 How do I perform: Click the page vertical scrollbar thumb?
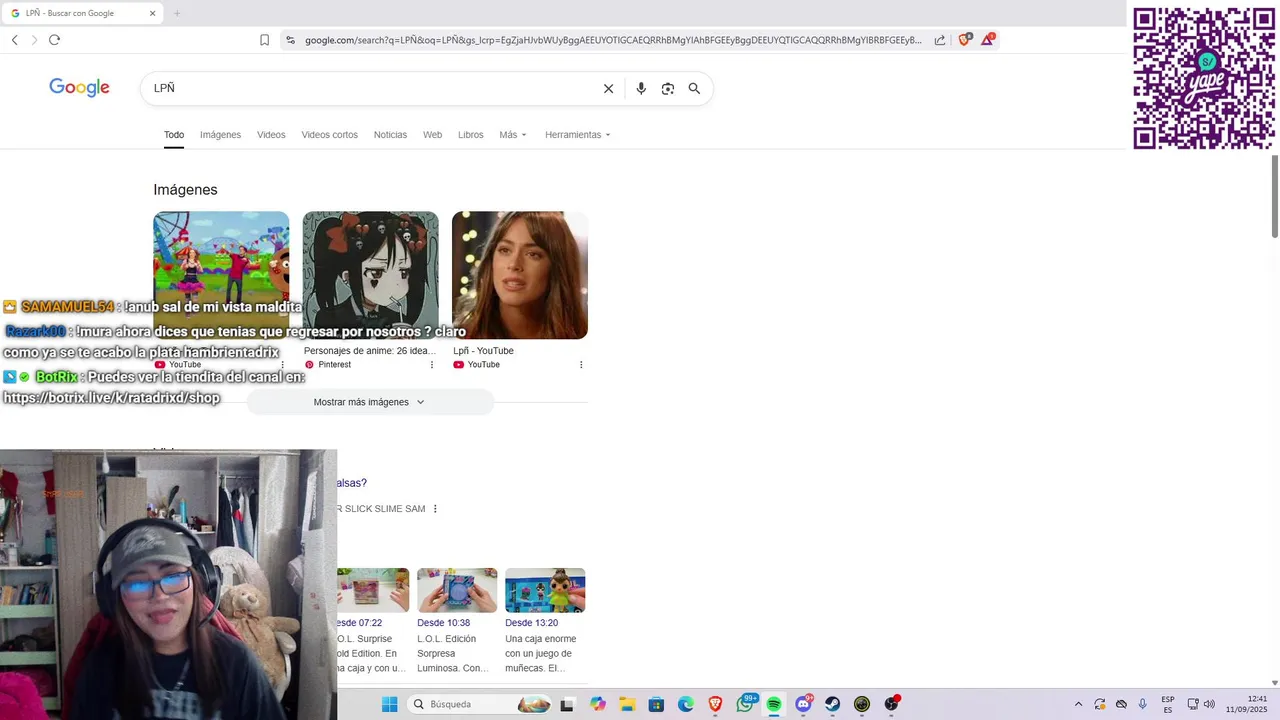click(x=1275, y=196)
